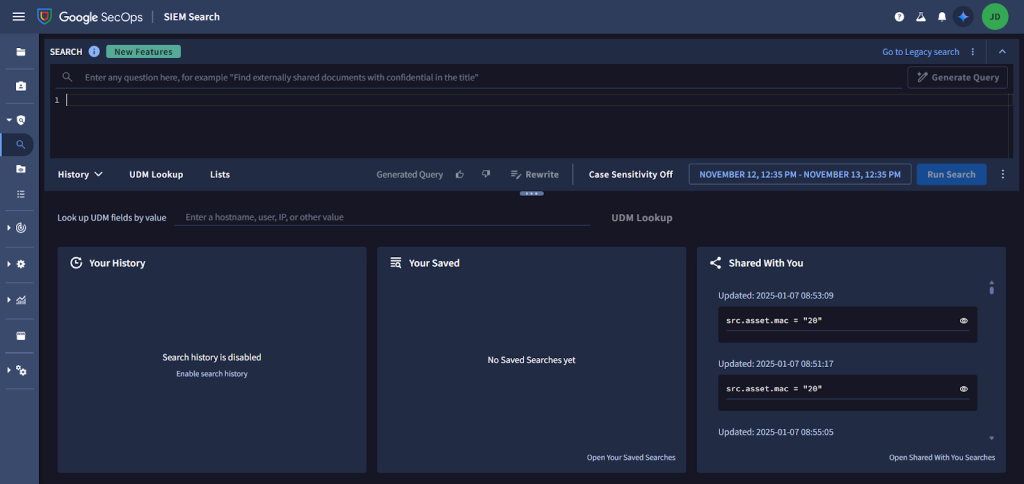Collapse the search panel with chevron up
The height and width of the screenshot is (484, 1024).
tap(1002, 52)
